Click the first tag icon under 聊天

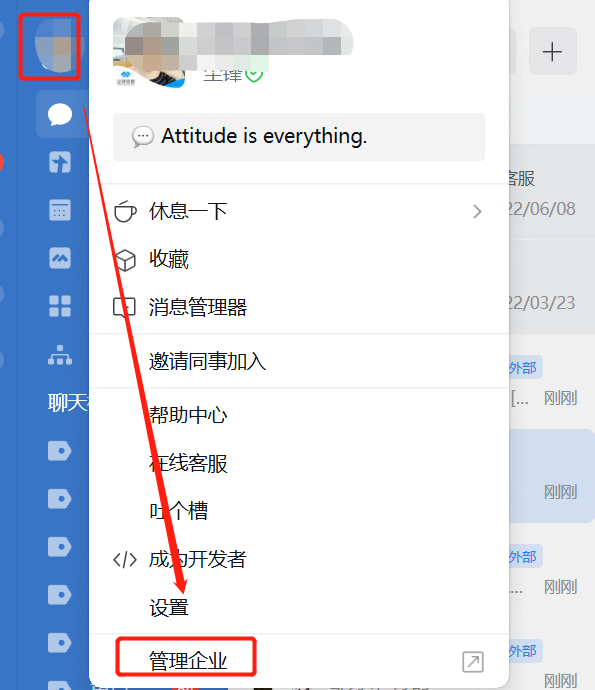(x=60, y=451)
